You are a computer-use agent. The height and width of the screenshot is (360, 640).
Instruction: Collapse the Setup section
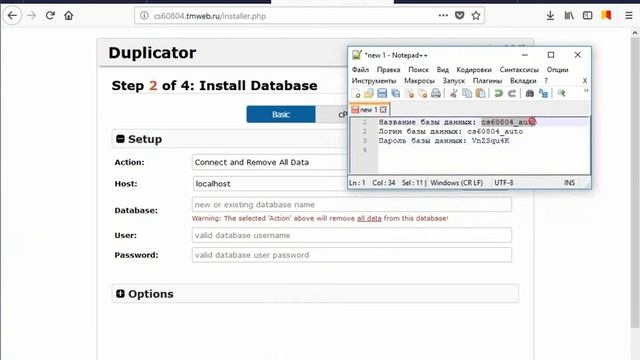(120, 139)
